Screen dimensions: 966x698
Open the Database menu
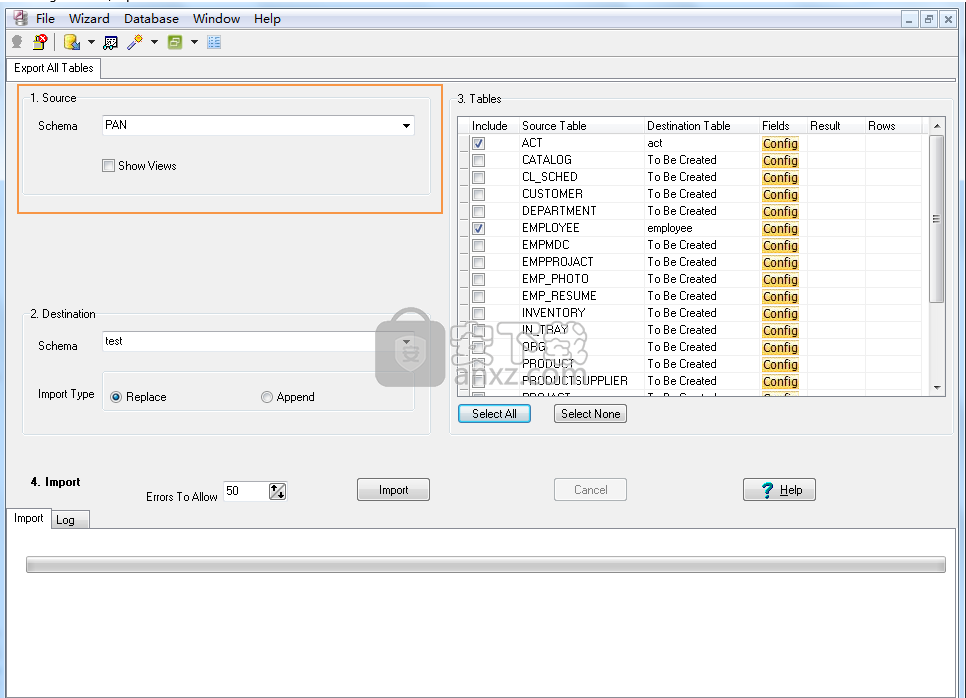pos(151,18)
